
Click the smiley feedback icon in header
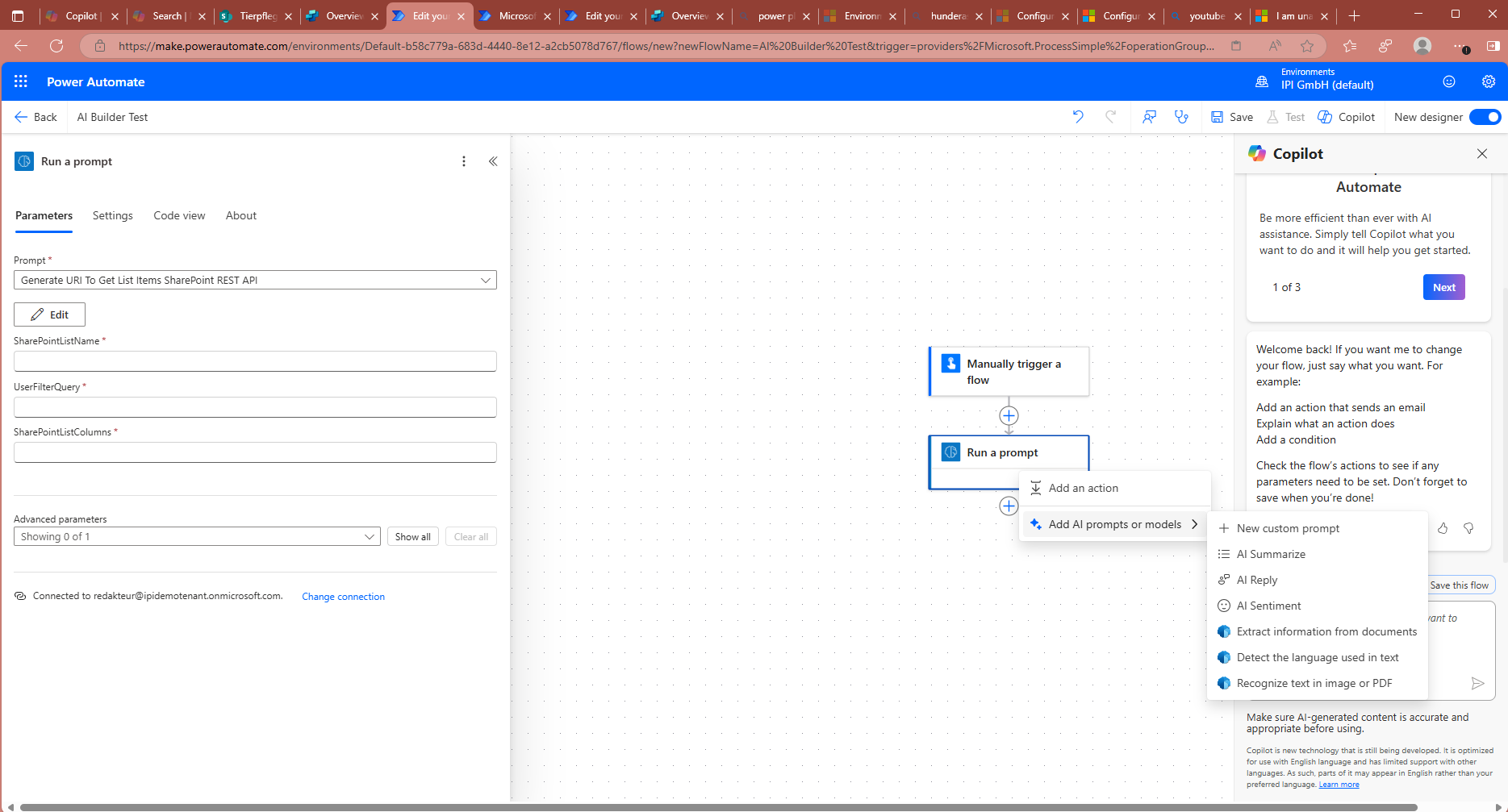pos(1449,81)
